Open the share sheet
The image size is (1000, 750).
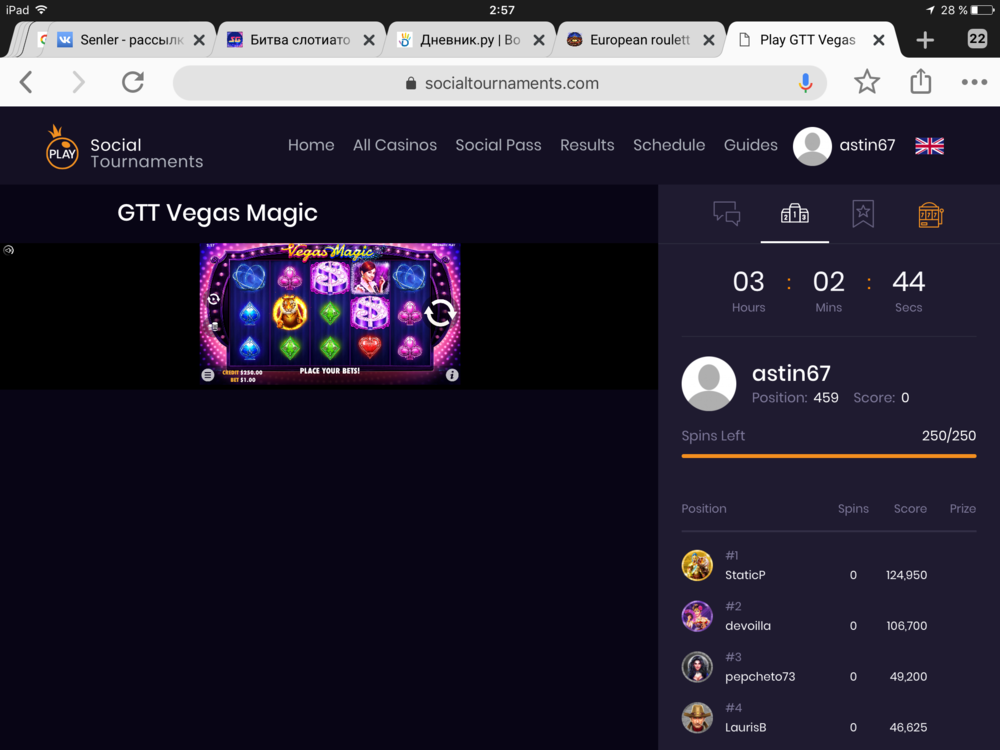(921, 82)
